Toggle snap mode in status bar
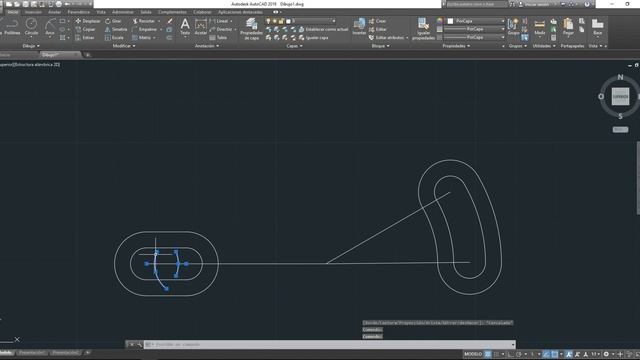The image size is (640, 360). (496, 354)
